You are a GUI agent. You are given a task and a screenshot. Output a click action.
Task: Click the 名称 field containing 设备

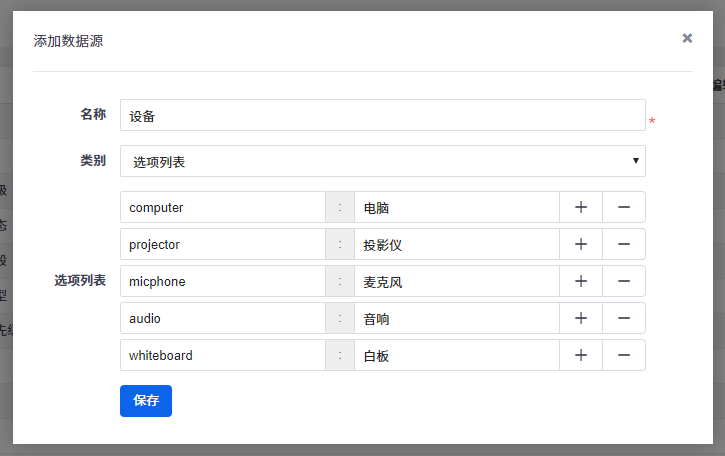tap(382, 115)
